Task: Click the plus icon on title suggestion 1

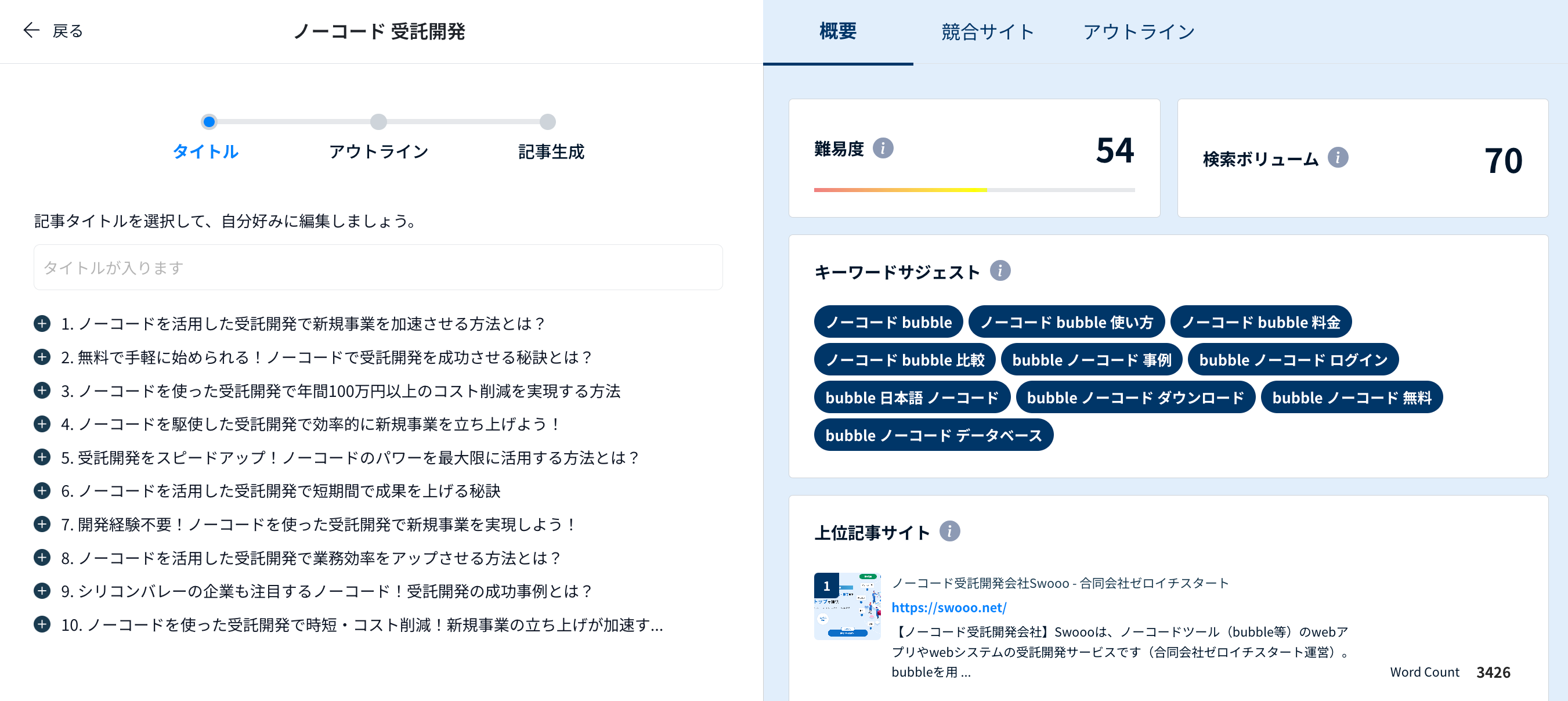Action: (41, 324)
